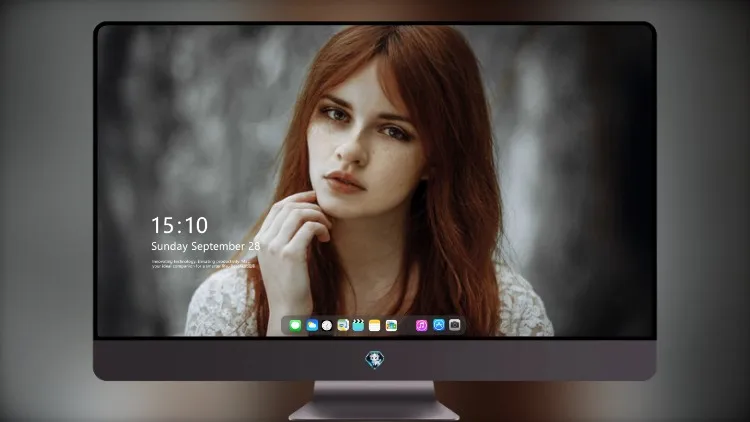Viewport: 750px width, 422px height.
Task: Click the mascot logo on monitor bezel
Action: [x=375, y=360]
